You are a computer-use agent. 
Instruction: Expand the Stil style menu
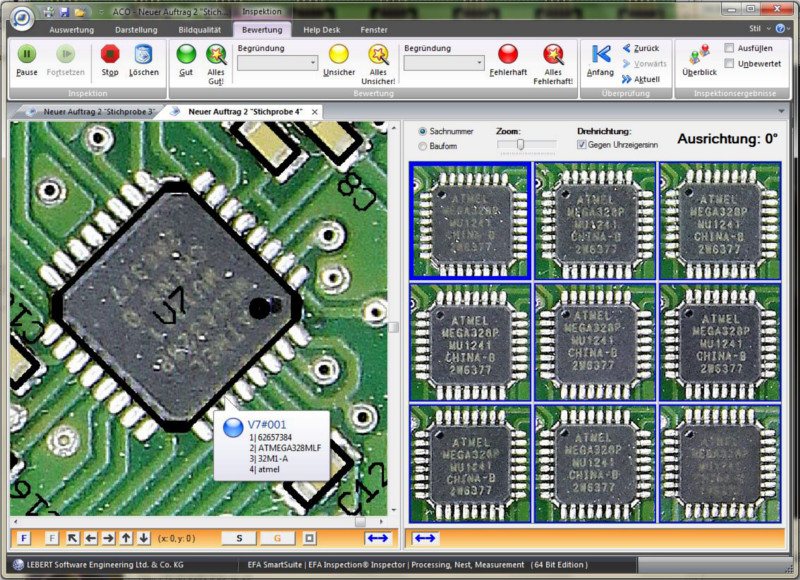[758, 29]
